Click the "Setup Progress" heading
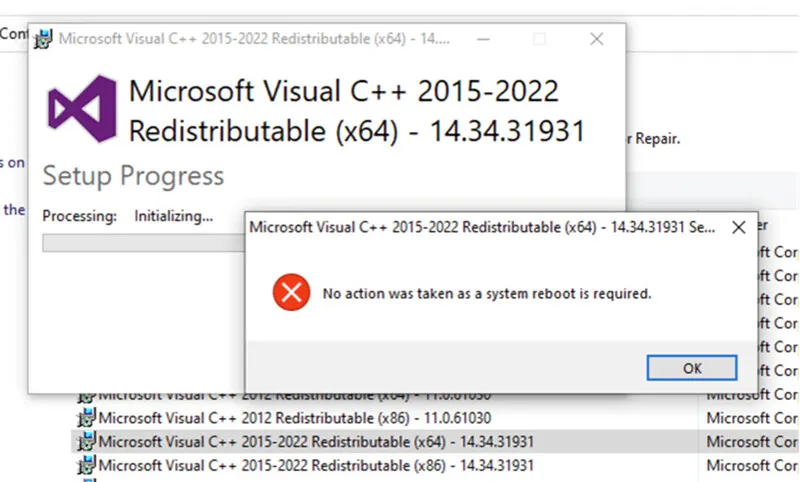Image resolution: width=800 pixels, height=482 pixels. tap(133, 176)
